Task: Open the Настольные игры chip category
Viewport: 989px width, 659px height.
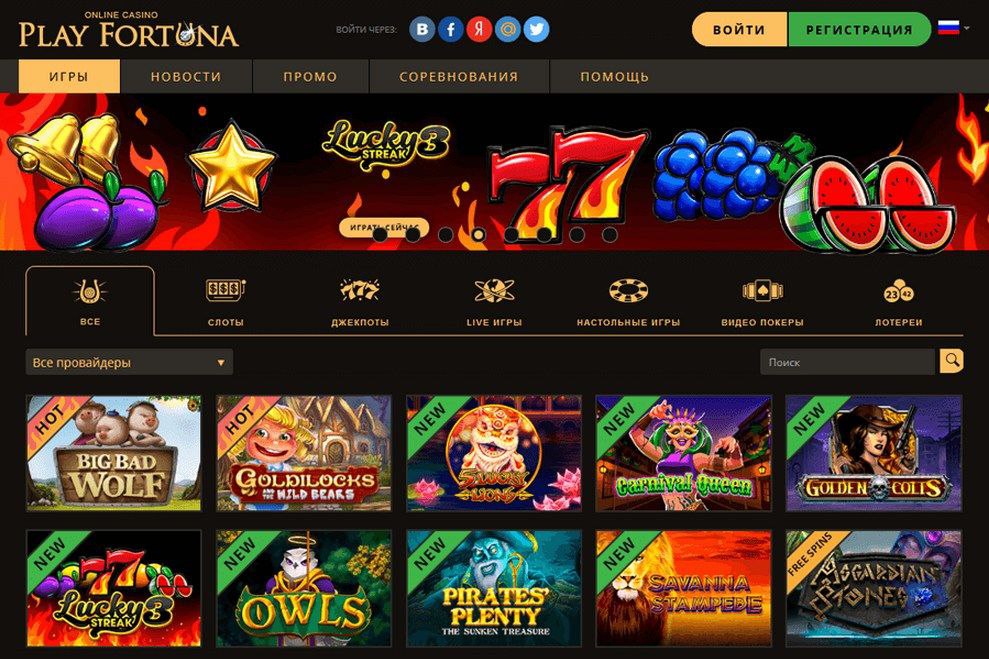Action: pos(628,302)
